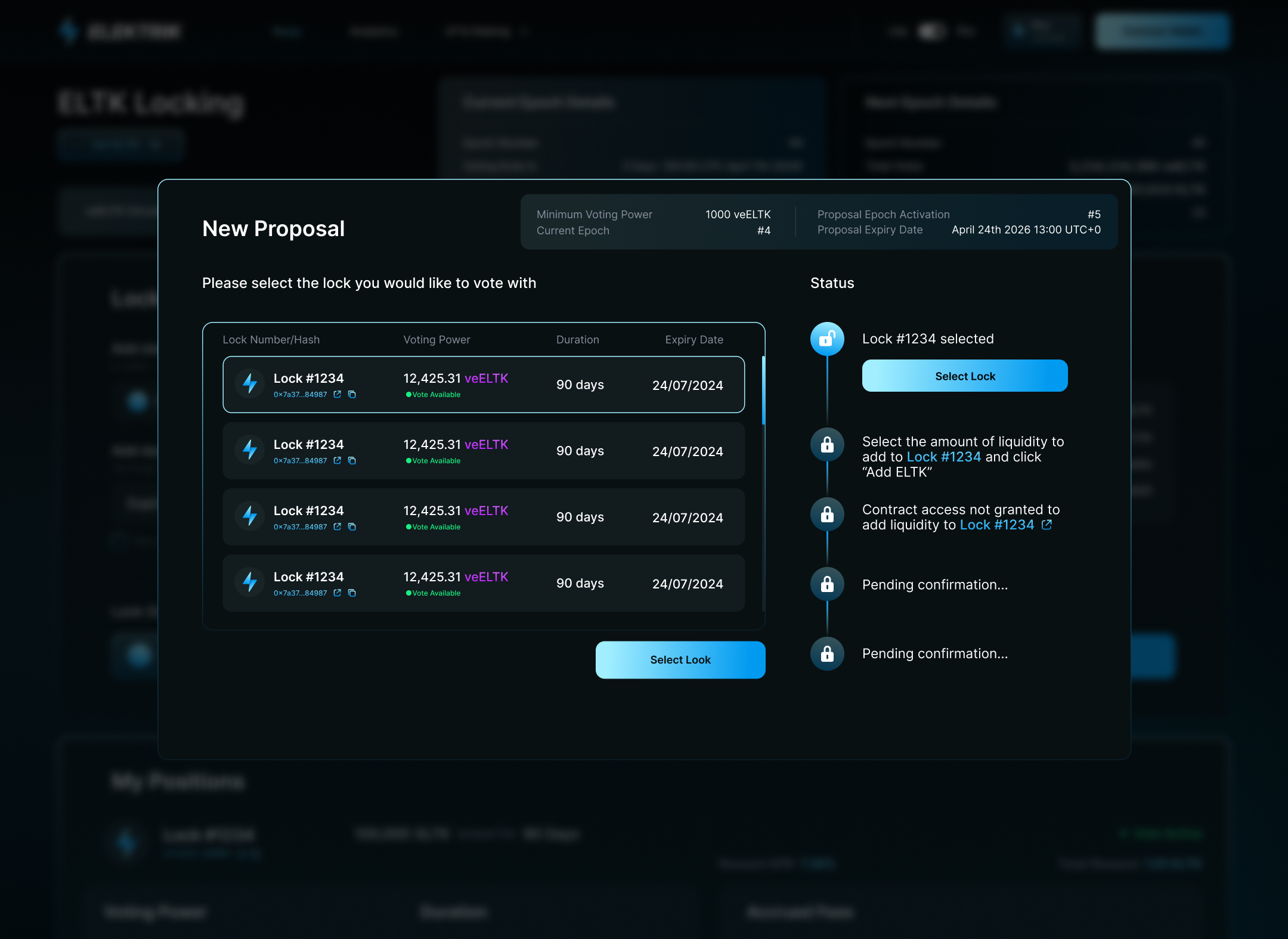Click the lightning bolt icon in second row
The height and width of the screenshot is (939, 1288).
point(250,450)
